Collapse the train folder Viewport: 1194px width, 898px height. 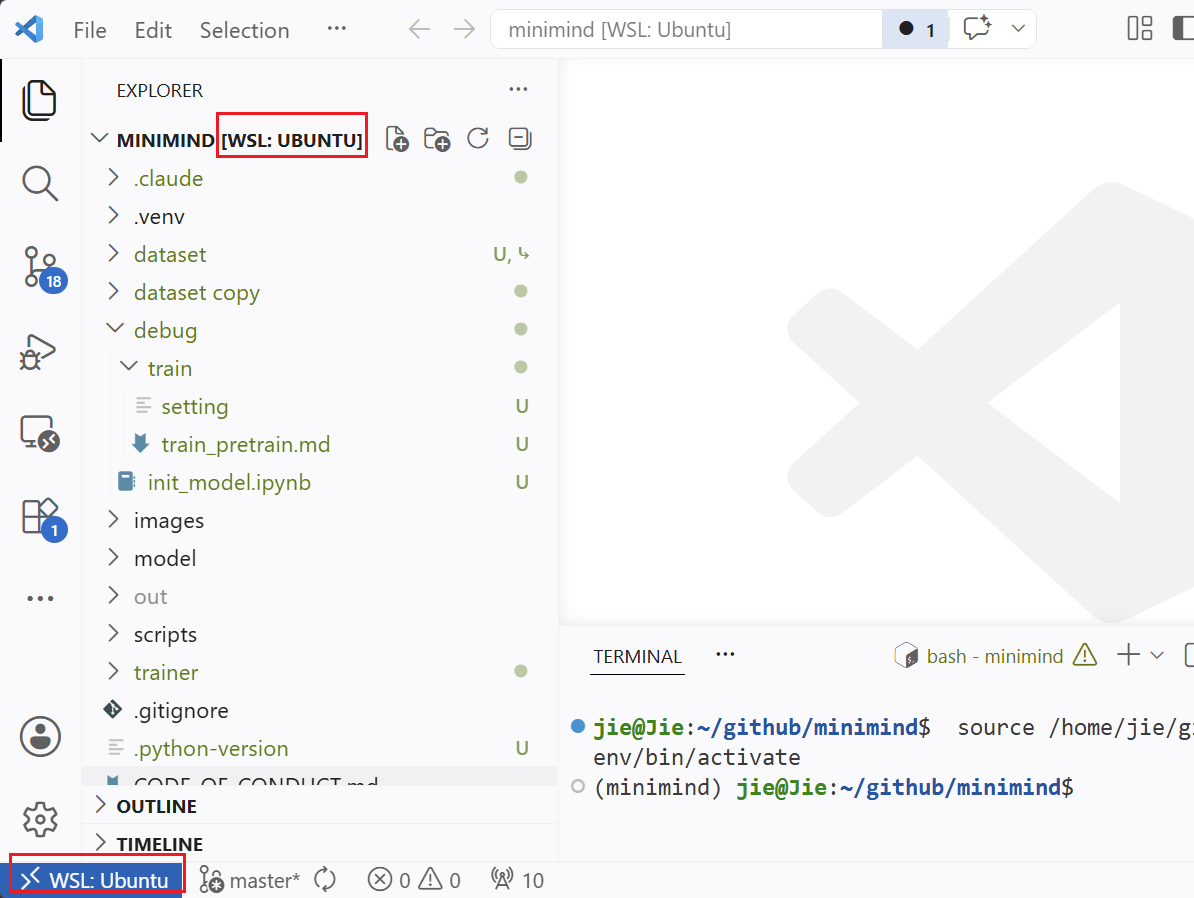click(x=320, y=369)
